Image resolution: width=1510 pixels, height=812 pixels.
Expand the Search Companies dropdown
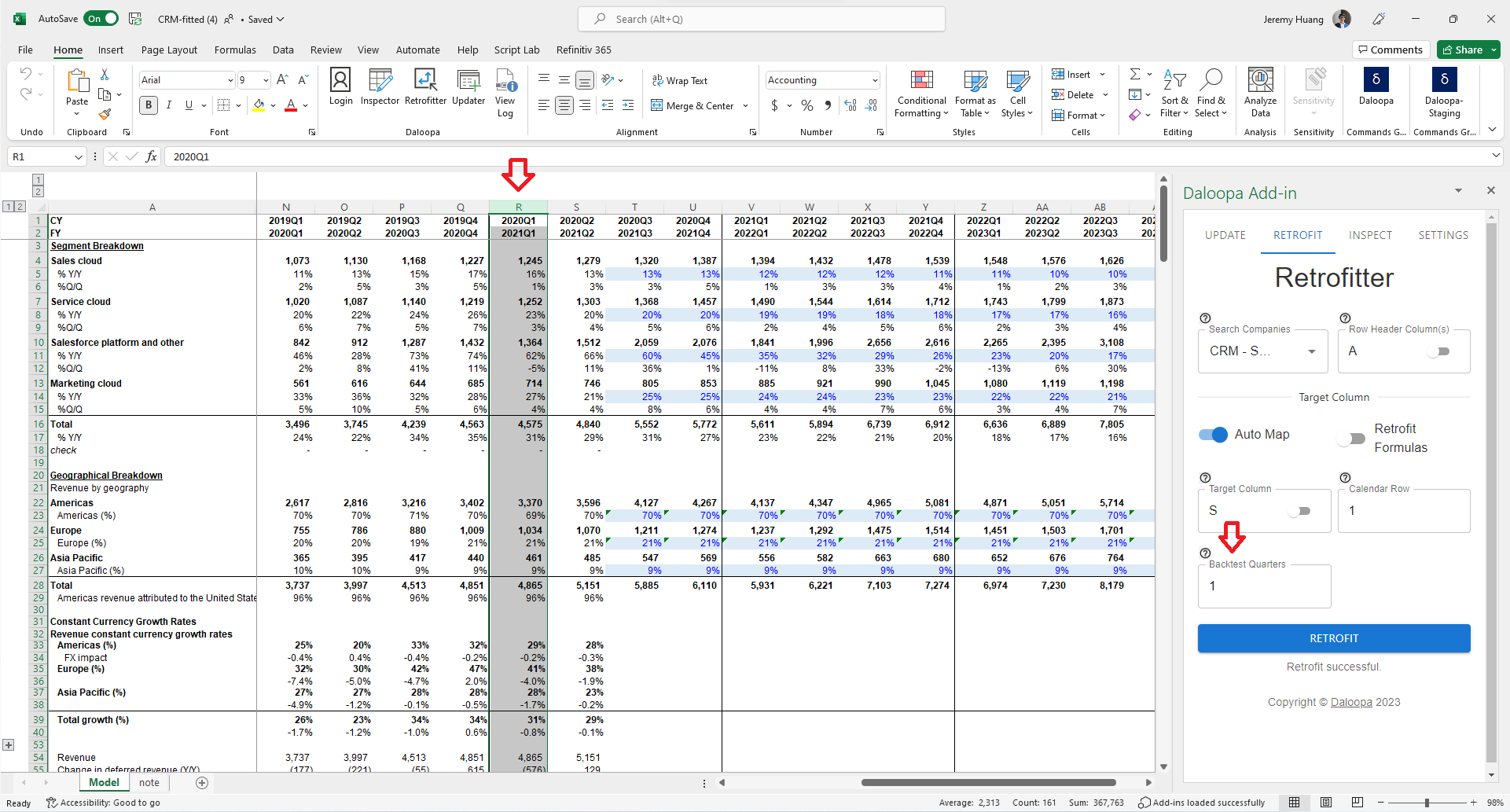click(1311, 351)
